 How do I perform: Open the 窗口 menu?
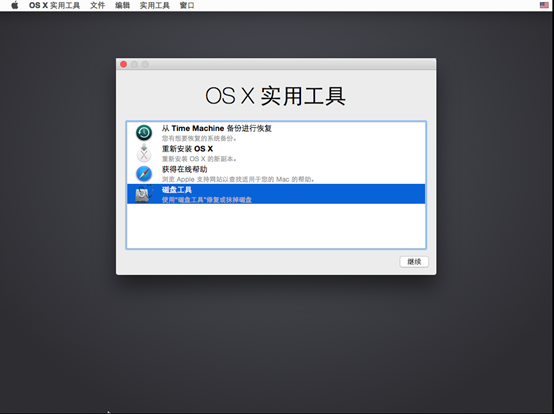coord(187,5)
